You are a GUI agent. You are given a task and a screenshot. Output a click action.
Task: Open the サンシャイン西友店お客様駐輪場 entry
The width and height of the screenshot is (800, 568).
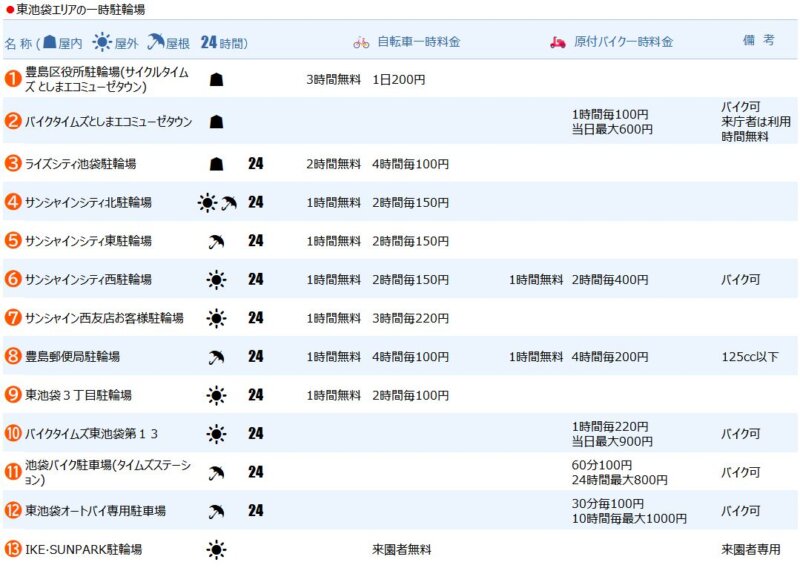pos(104,318)
